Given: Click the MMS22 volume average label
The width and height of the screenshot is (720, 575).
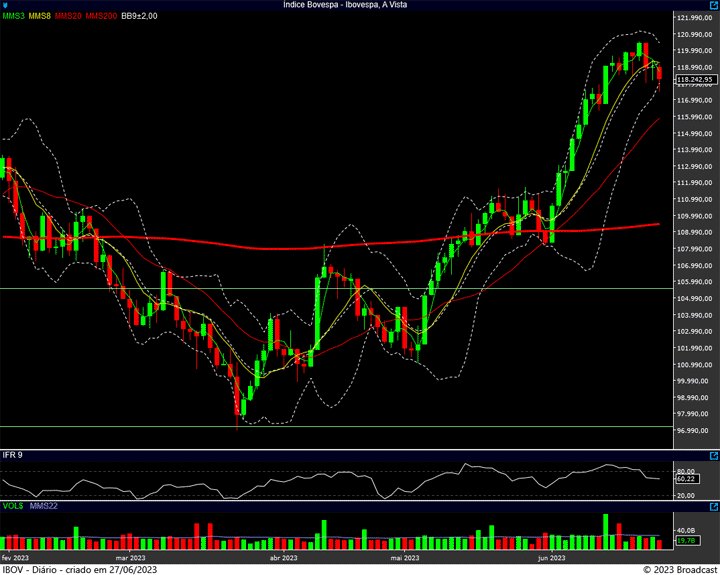Looking at the screenshot, I should 42,508.
